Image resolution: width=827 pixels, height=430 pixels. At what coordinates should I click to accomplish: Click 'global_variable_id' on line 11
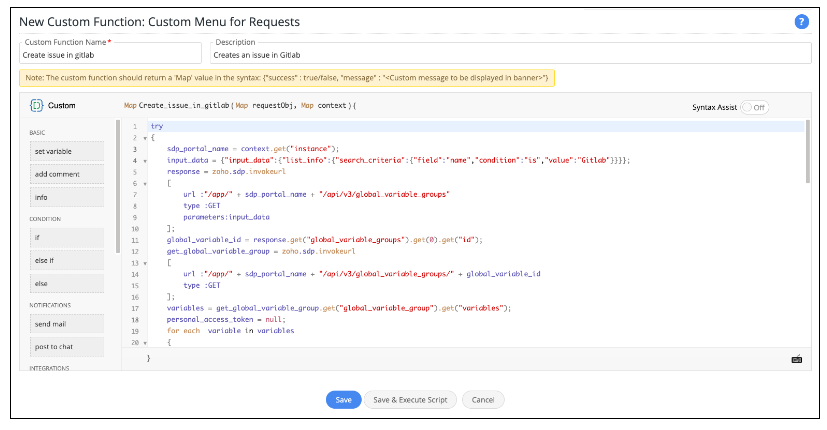tap(204, 240)
